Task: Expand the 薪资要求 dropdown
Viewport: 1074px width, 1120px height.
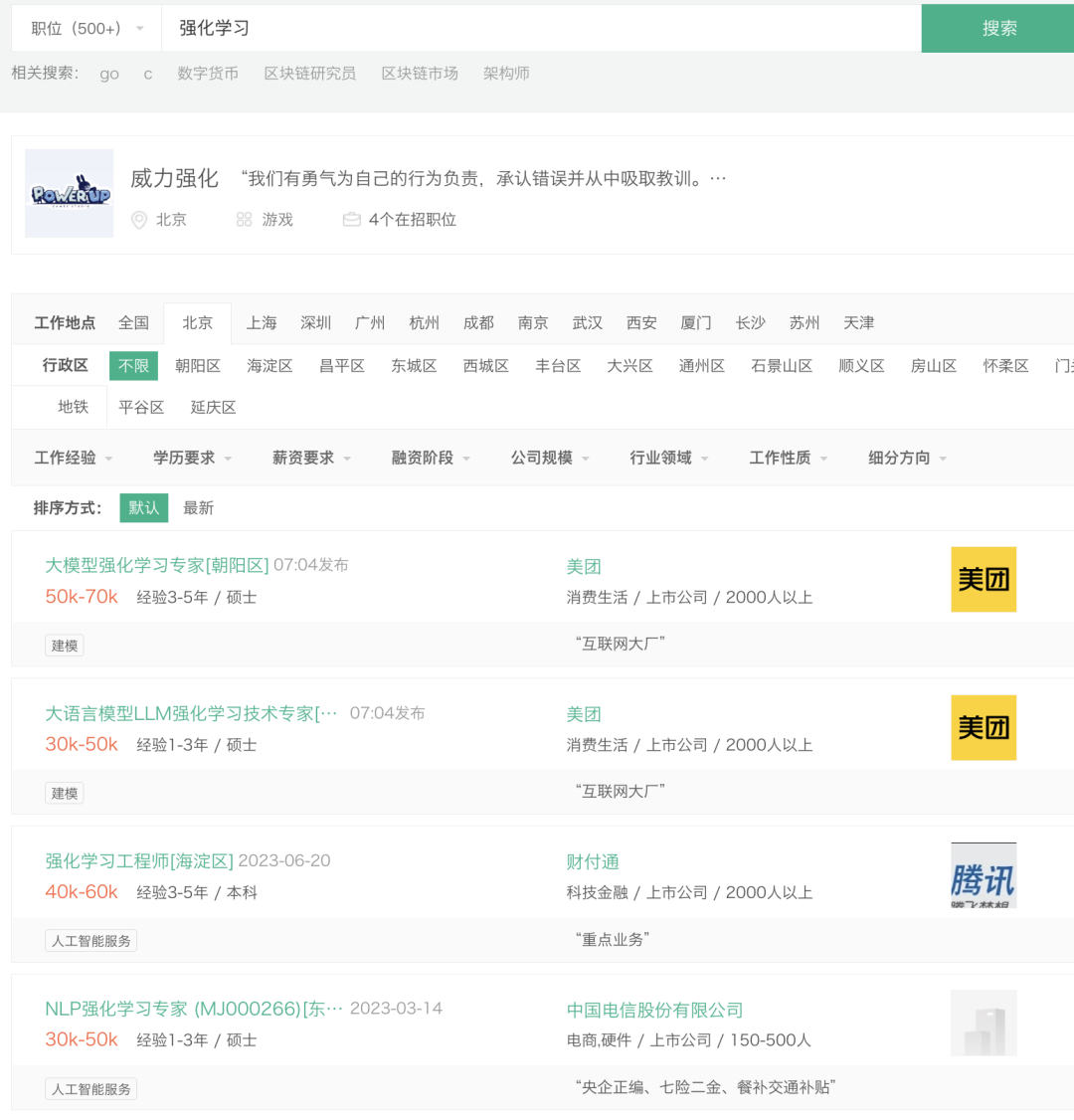Action: click(x=312, y=458)
